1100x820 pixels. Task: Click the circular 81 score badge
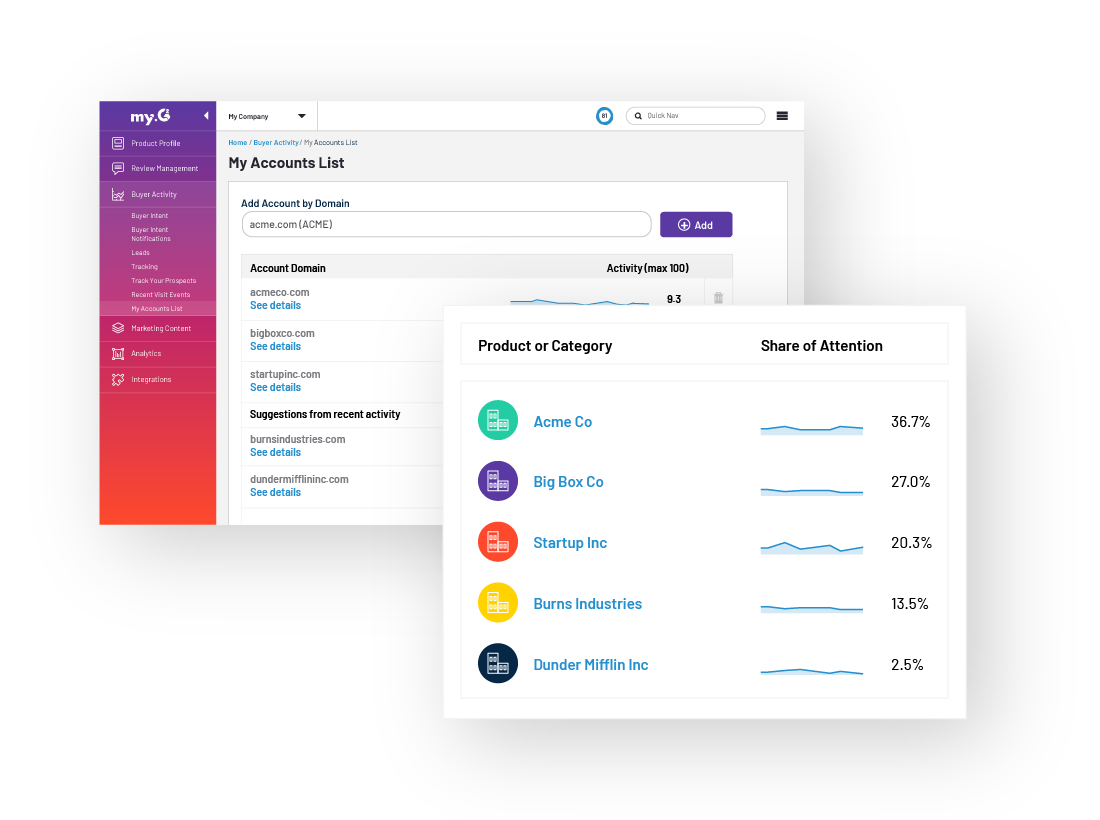point(604,116)
